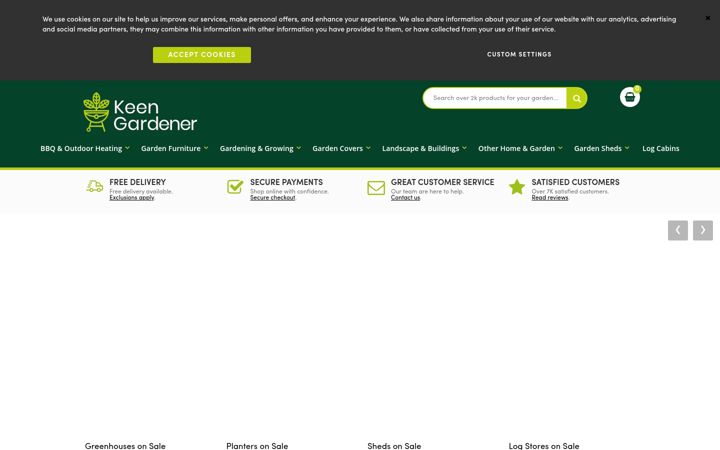Click the GREAT CUSTOMER SERVICE heading
Screen dimensions: 720x450
(x=442, y=182)
